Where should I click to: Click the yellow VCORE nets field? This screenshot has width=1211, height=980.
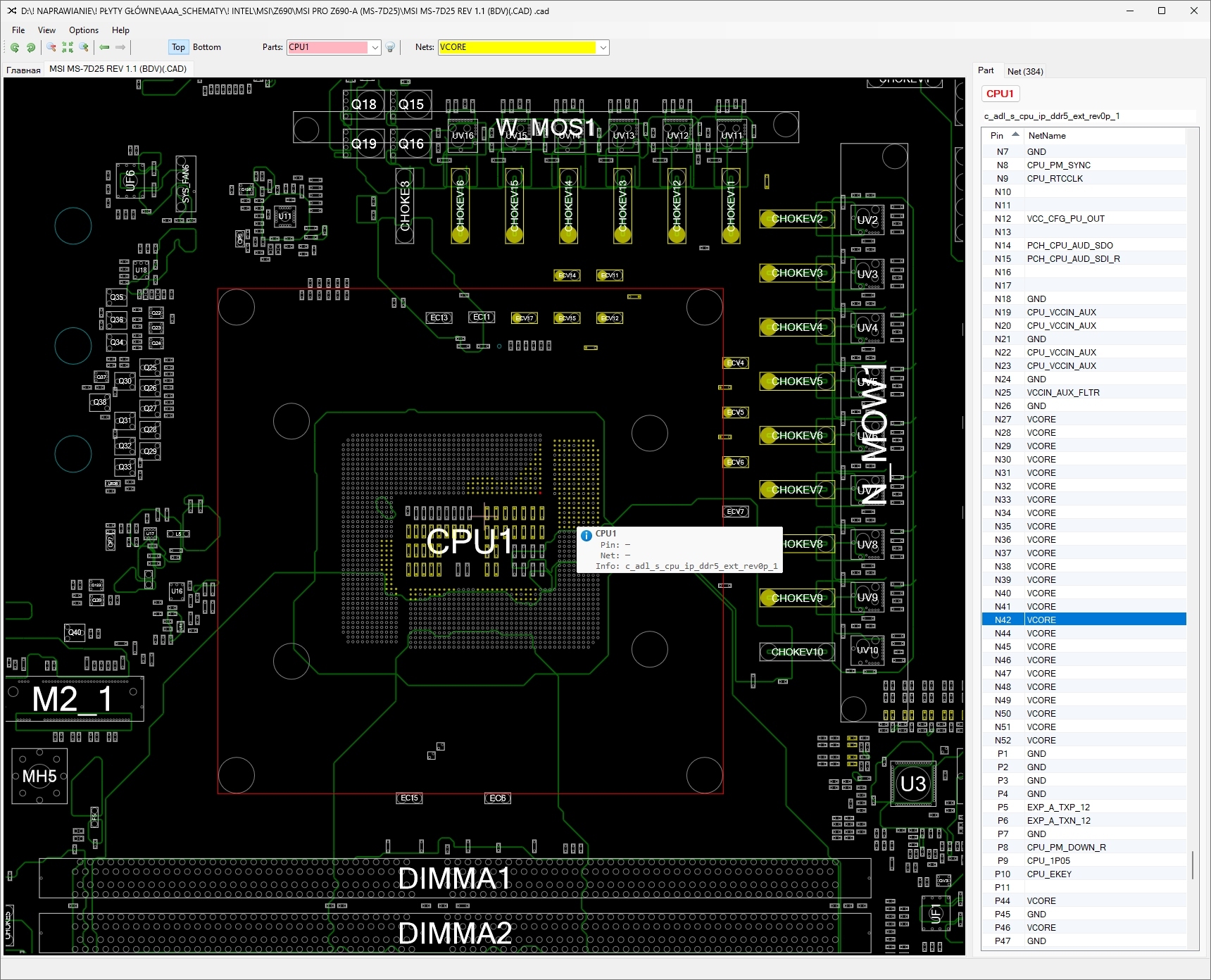517,47
